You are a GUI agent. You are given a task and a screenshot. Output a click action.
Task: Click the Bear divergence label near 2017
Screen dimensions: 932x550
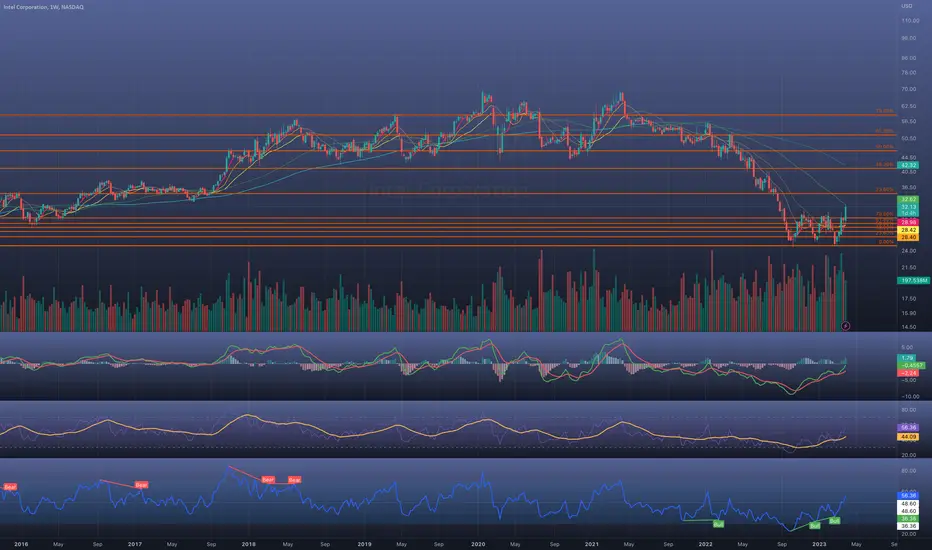pos(141,485)
